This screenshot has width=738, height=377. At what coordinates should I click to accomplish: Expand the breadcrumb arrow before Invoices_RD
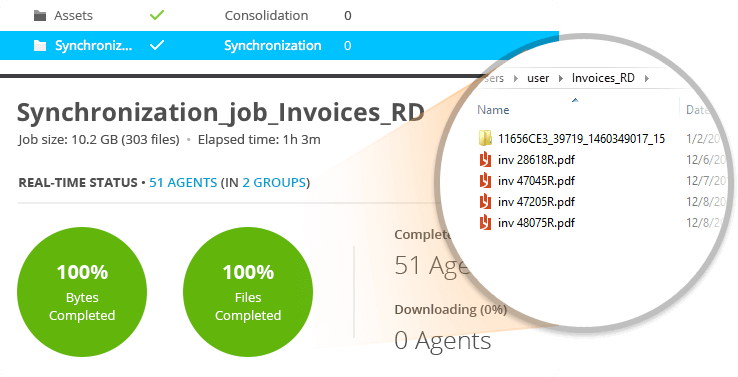click(x=561, y=78)
